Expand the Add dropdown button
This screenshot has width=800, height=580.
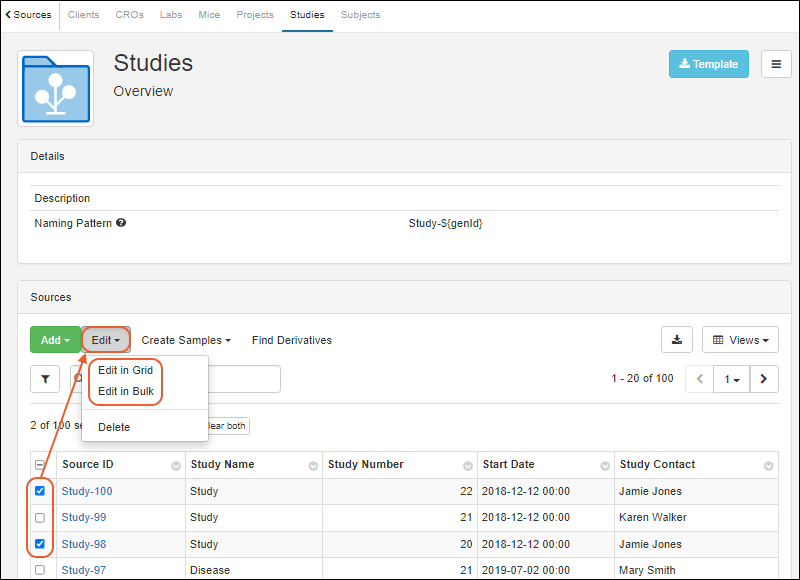pyautogui.click(x=55, y=340)
